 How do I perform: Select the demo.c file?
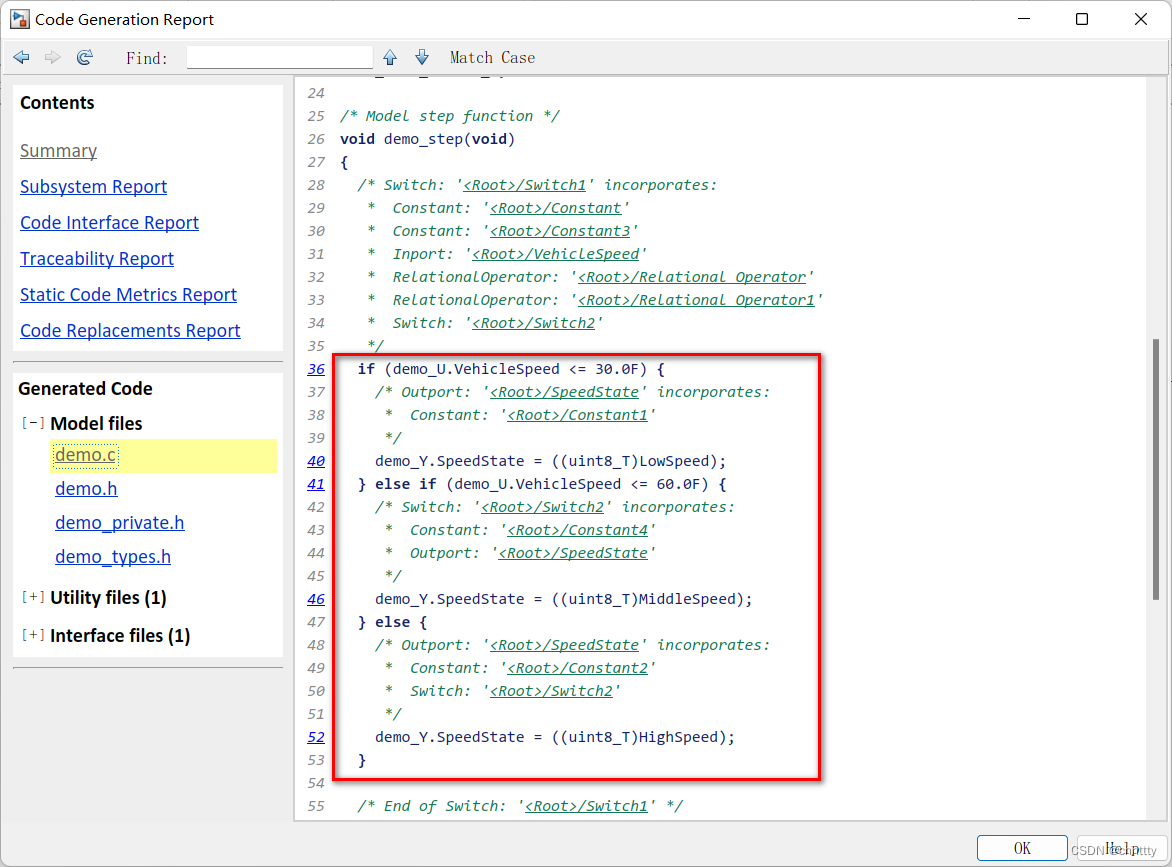click(x=86, y=455)
